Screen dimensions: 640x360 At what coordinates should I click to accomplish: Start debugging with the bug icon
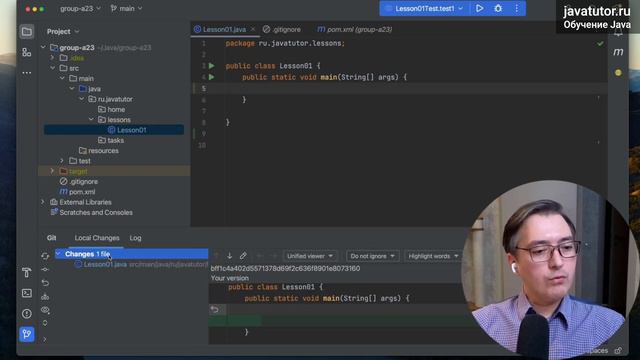coord(498,8)
